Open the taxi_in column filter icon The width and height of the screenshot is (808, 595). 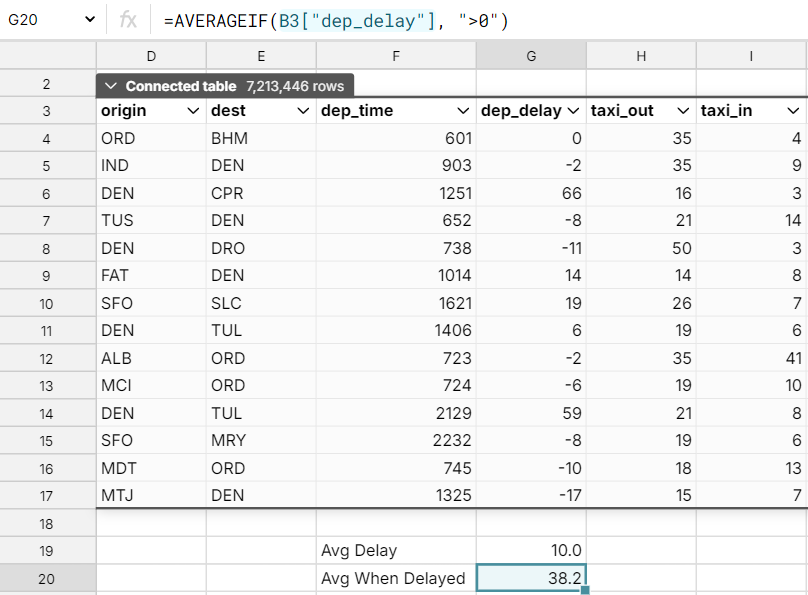pos(793,111)
